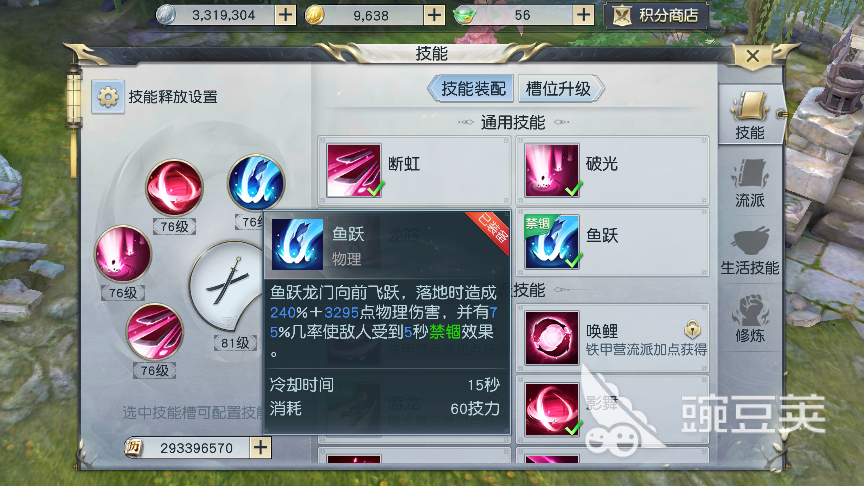The width and height of the screenshot is (864, 486).
Task: Select the 影舞 skill icon
Action: [552, 409]
